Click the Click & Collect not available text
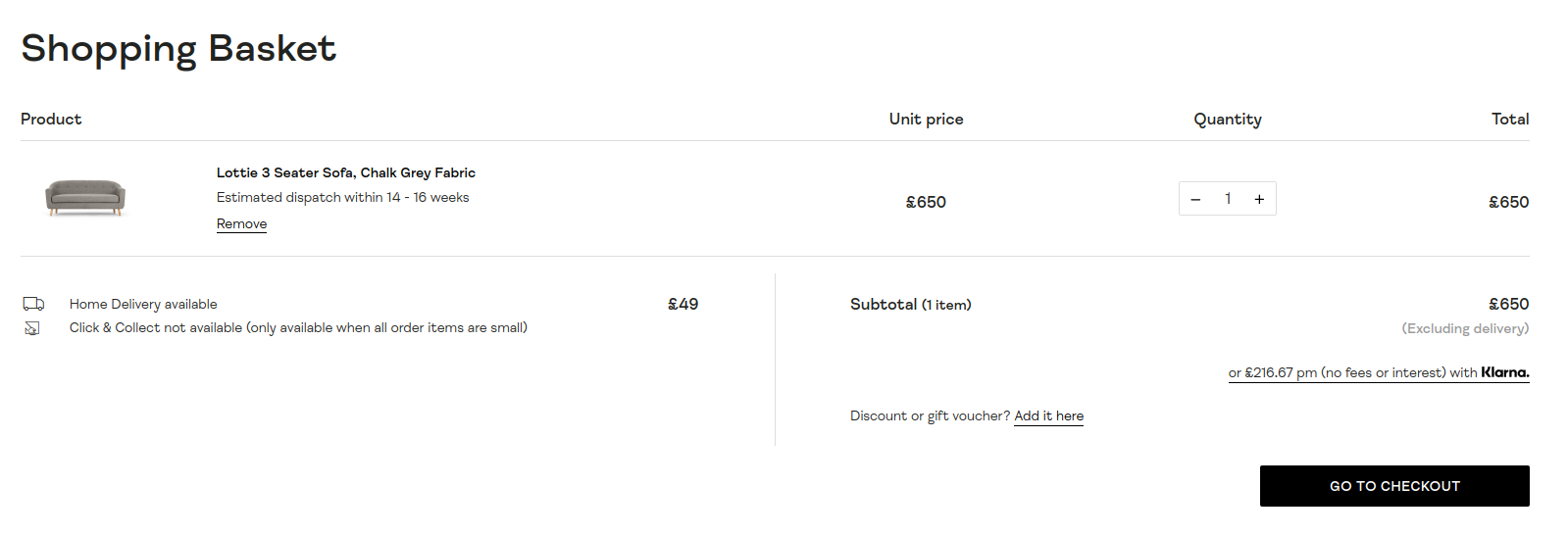Viewport: 1568px width, 536px height. click(298, 327)
